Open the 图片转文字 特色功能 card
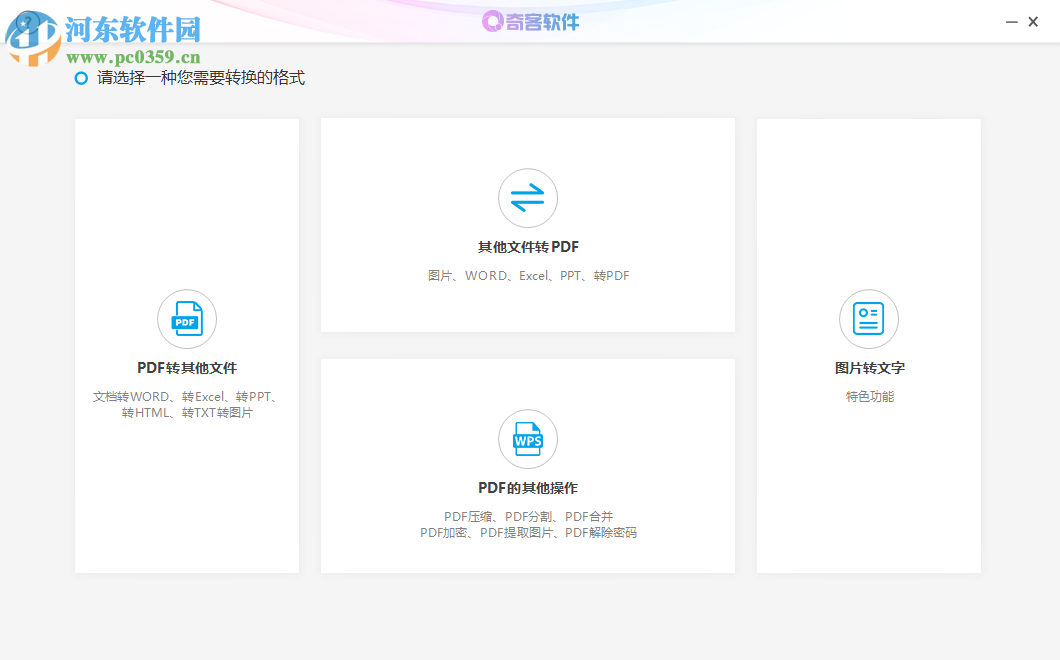This screenshot has height=660, width=1060. [868, 345]
